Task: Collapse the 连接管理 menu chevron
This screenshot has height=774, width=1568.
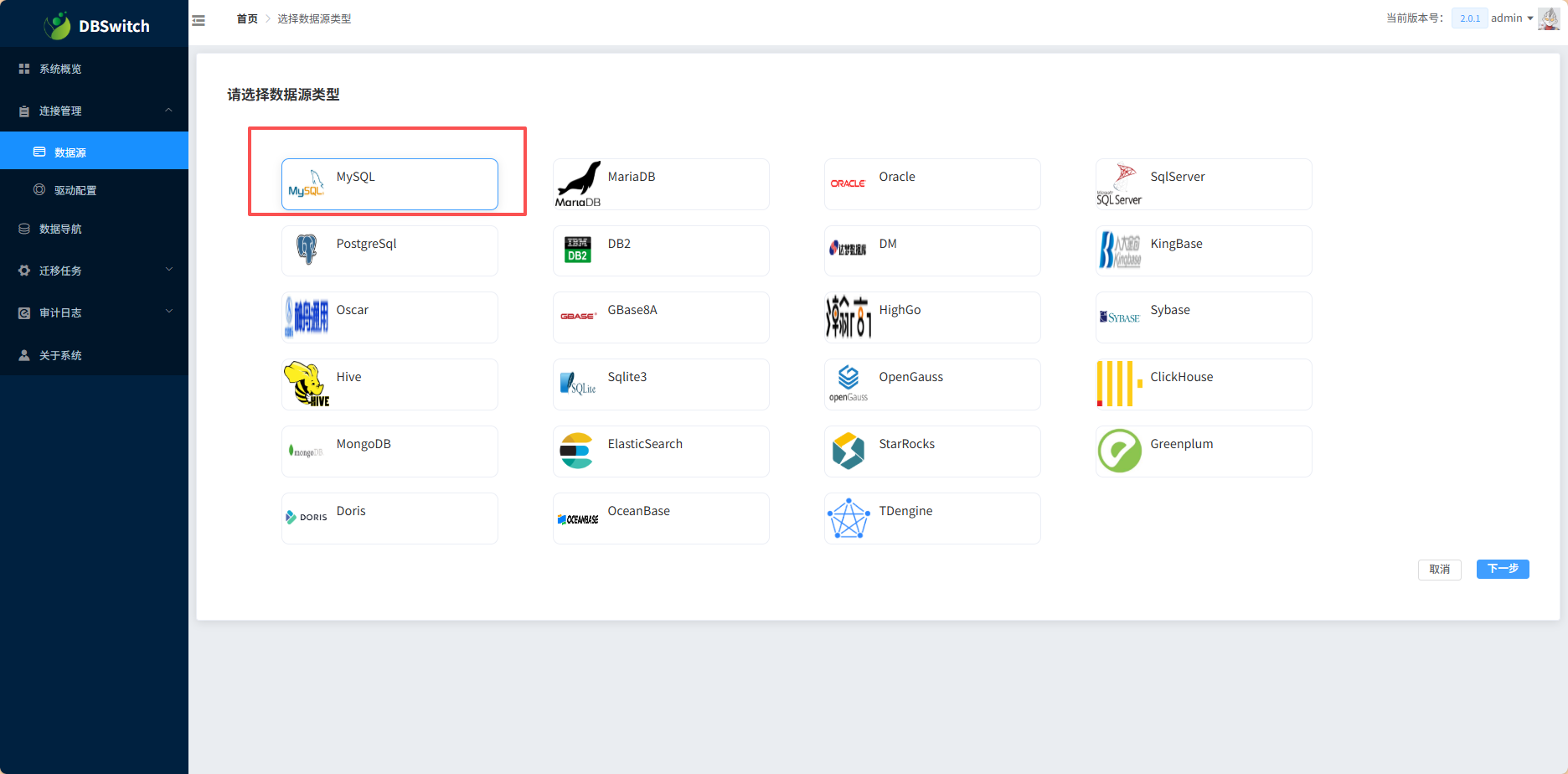Action: coord(168,110)
